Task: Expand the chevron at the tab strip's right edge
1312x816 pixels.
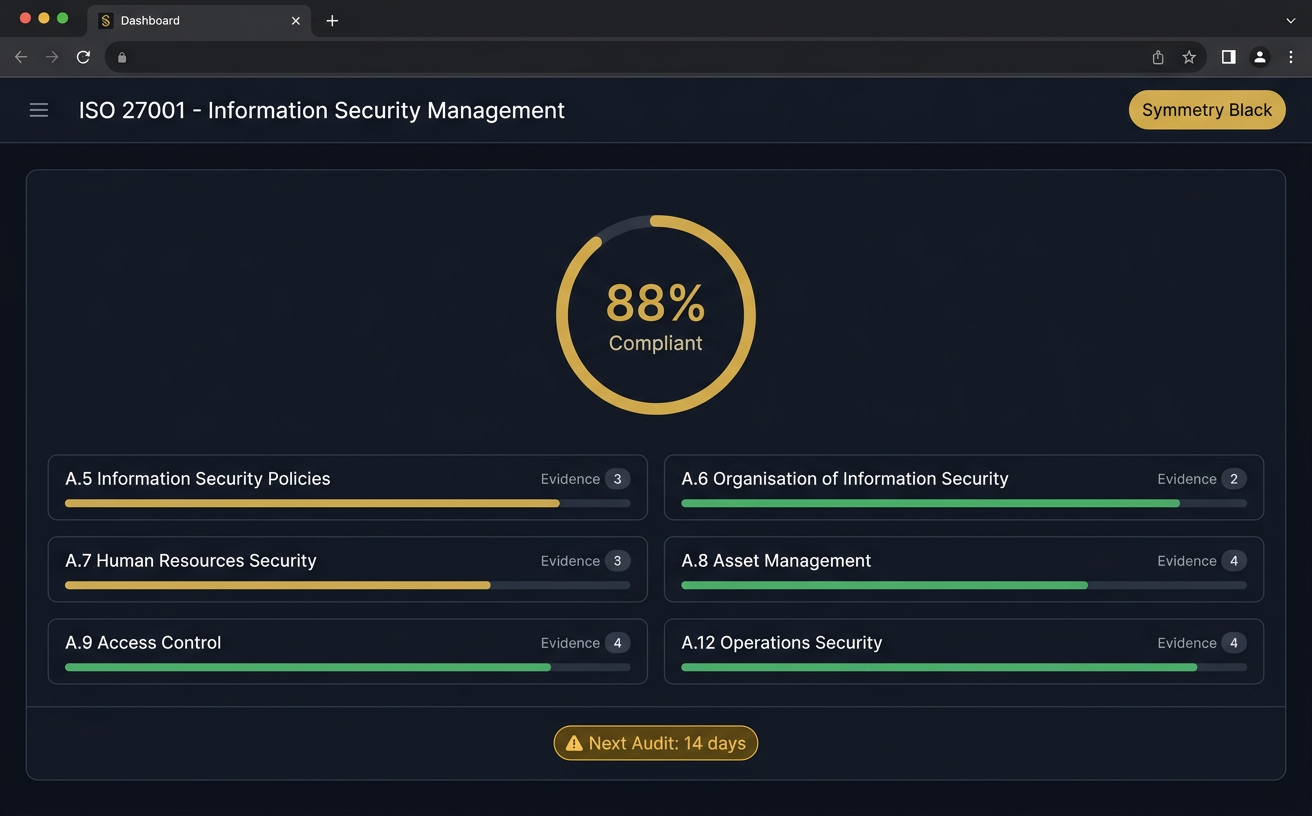Action: [1290, 20]
